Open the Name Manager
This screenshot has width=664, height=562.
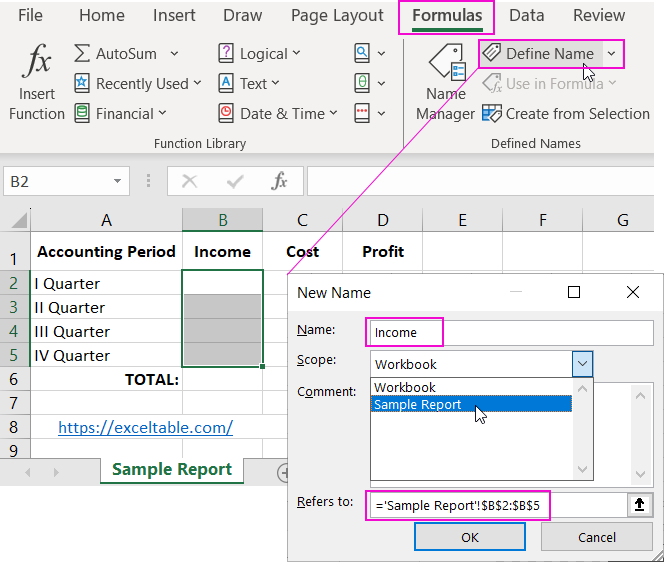[446, 83]
